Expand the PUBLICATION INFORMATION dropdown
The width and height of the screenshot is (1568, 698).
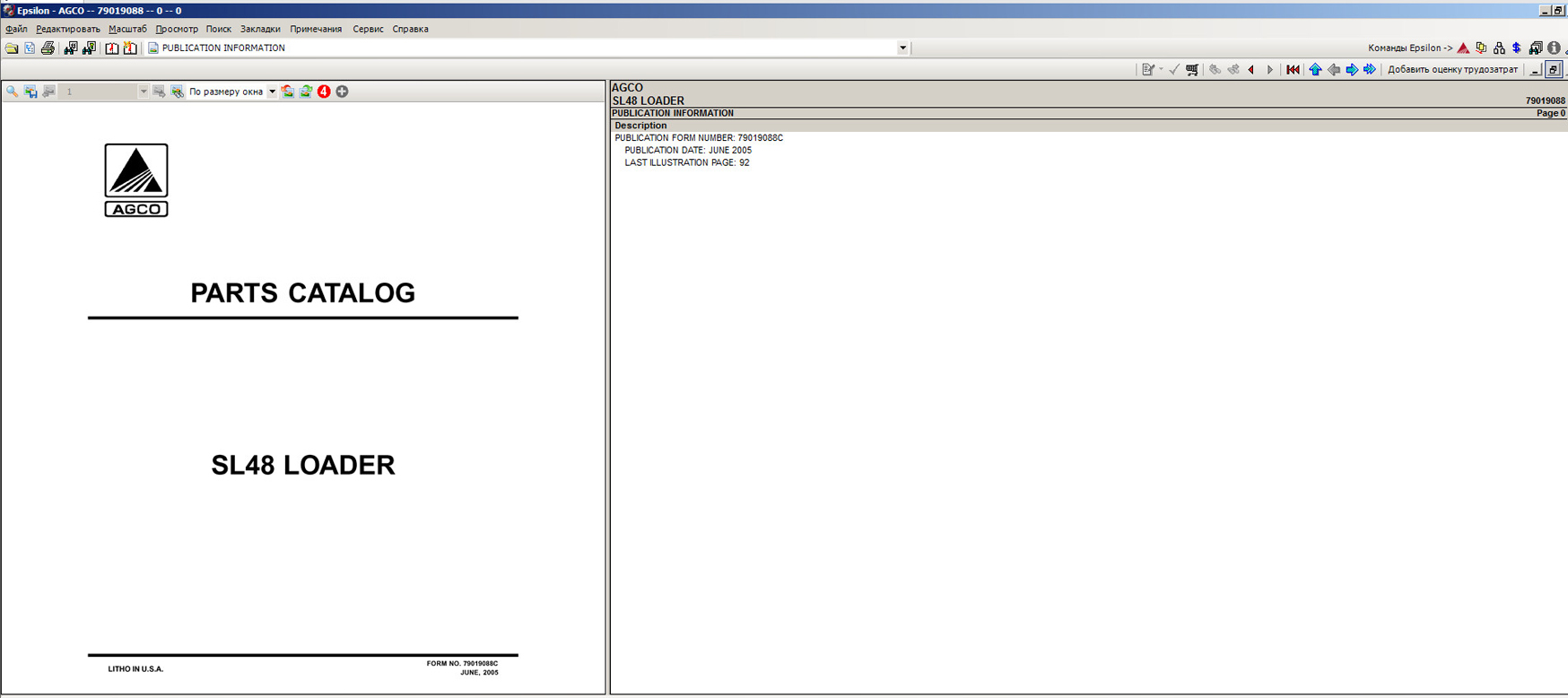pyautogui.click(x=902, y=48)
